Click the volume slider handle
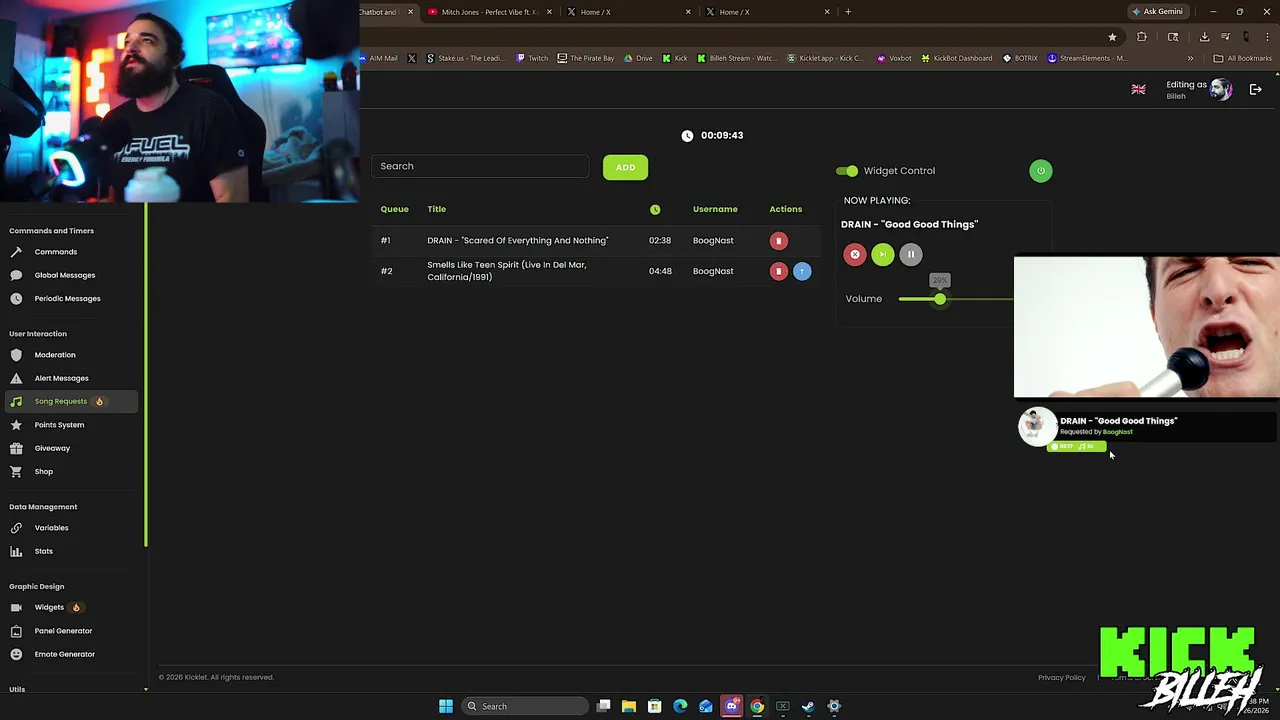Image resolution: width=1280 pixels, height=720 pixels. (x=940, y=299)
